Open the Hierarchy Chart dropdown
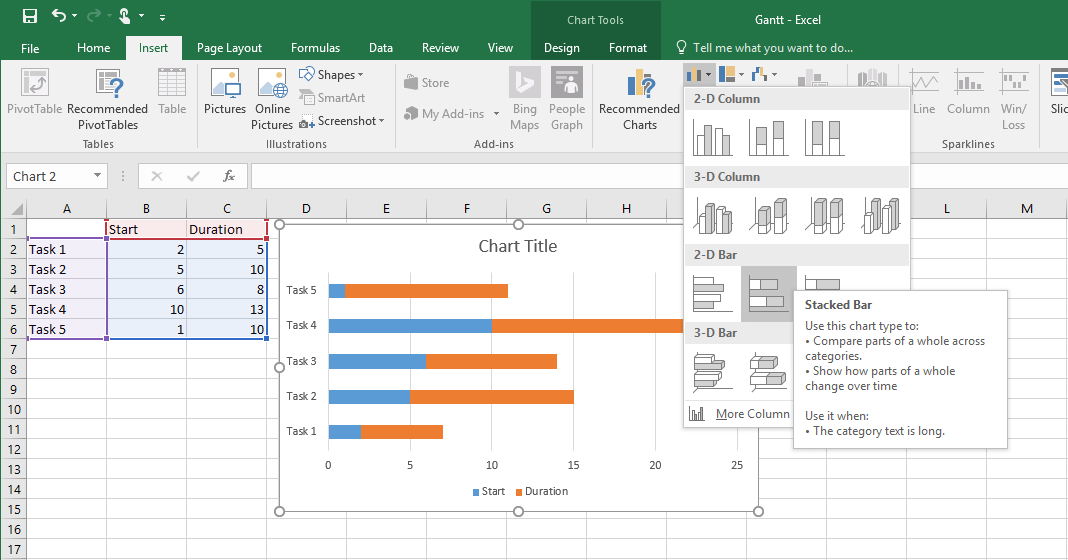Screen dimensions: 1068x560 click(x=732, y=74)
